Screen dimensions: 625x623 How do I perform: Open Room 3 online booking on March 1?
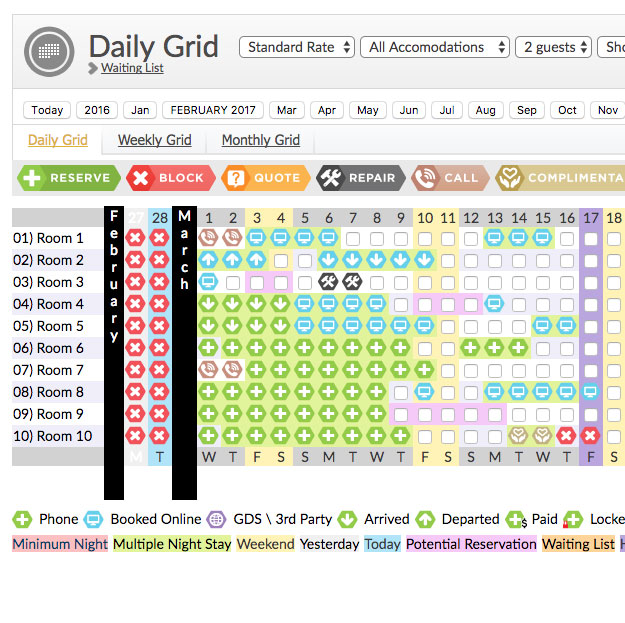pyautogui.click(x=208, y=282)
